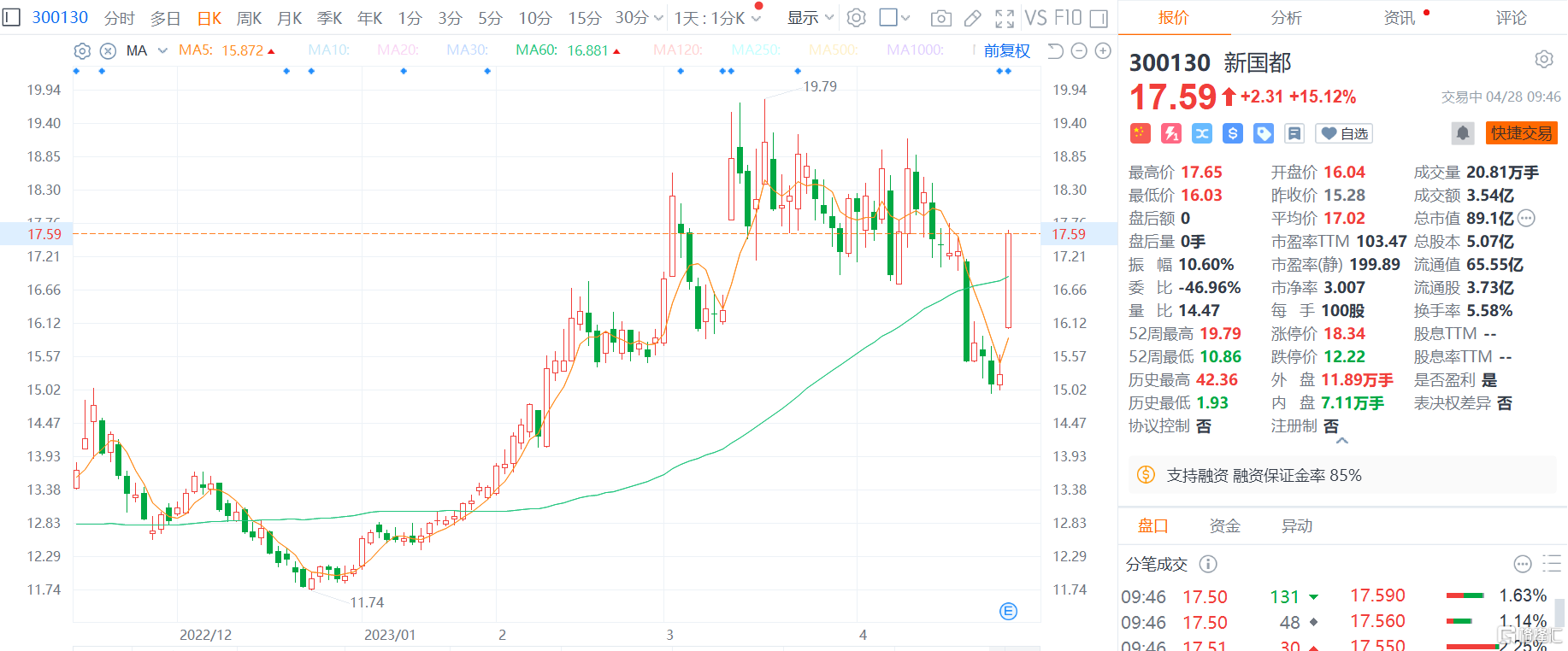Viewport: 1568px width, 651px height.
Task: Zoom out chart with minus icon
Action: point(1079,51)
